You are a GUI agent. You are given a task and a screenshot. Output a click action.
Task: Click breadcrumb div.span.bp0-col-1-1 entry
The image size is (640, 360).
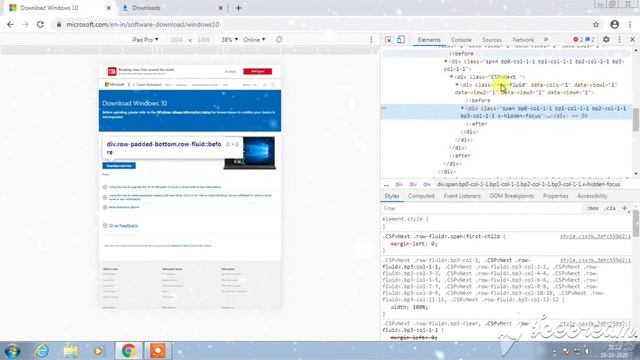[x=529, y=184]
